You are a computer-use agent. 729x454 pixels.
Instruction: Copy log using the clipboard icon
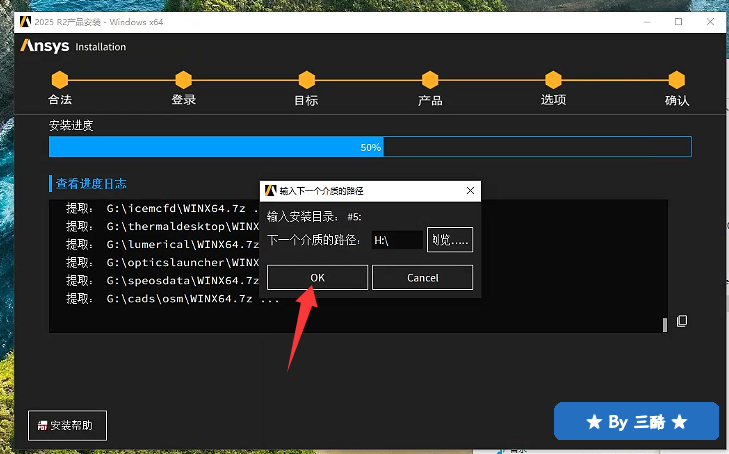[682, 321]
